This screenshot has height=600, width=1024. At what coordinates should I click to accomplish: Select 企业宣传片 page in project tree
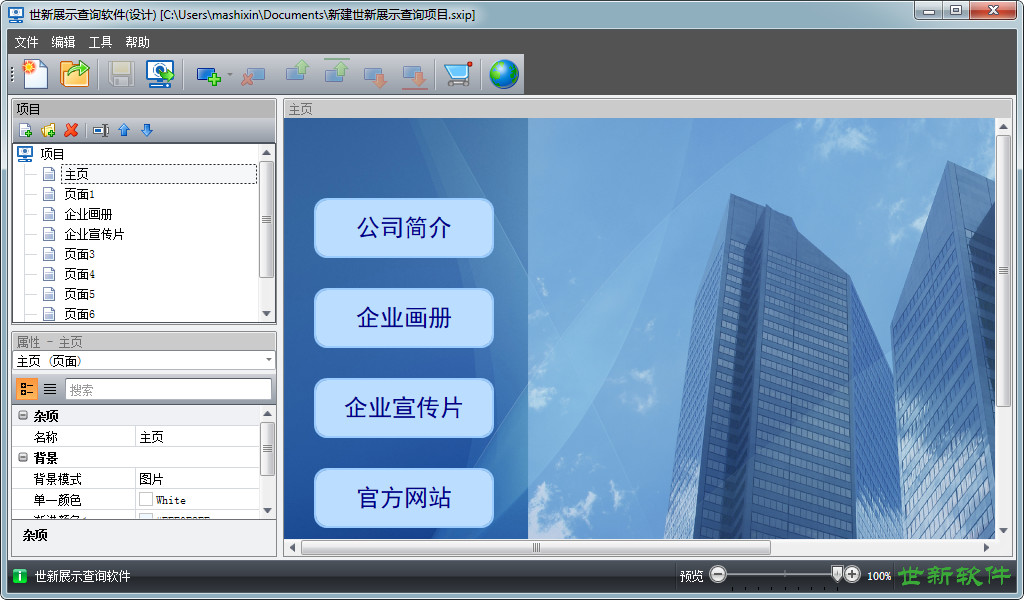94,234
